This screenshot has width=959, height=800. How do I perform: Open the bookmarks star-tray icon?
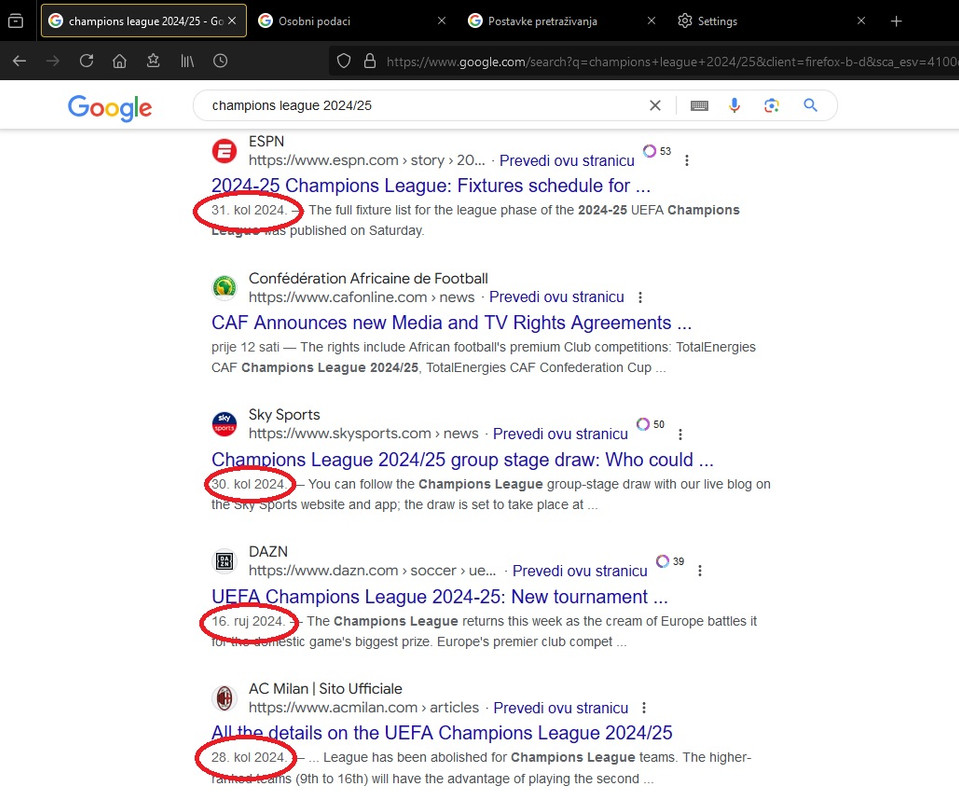point(153,61)
